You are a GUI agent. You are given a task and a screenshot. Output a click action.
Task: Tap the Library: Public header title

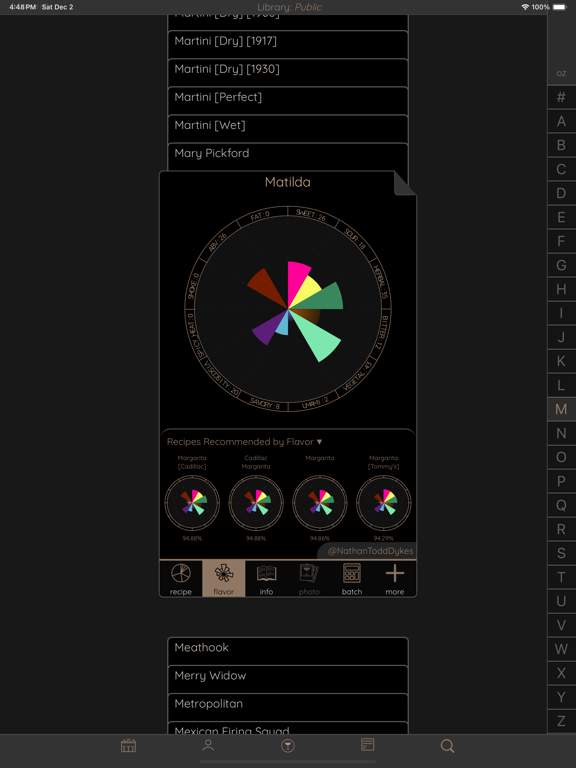click(x=289, y=7)
